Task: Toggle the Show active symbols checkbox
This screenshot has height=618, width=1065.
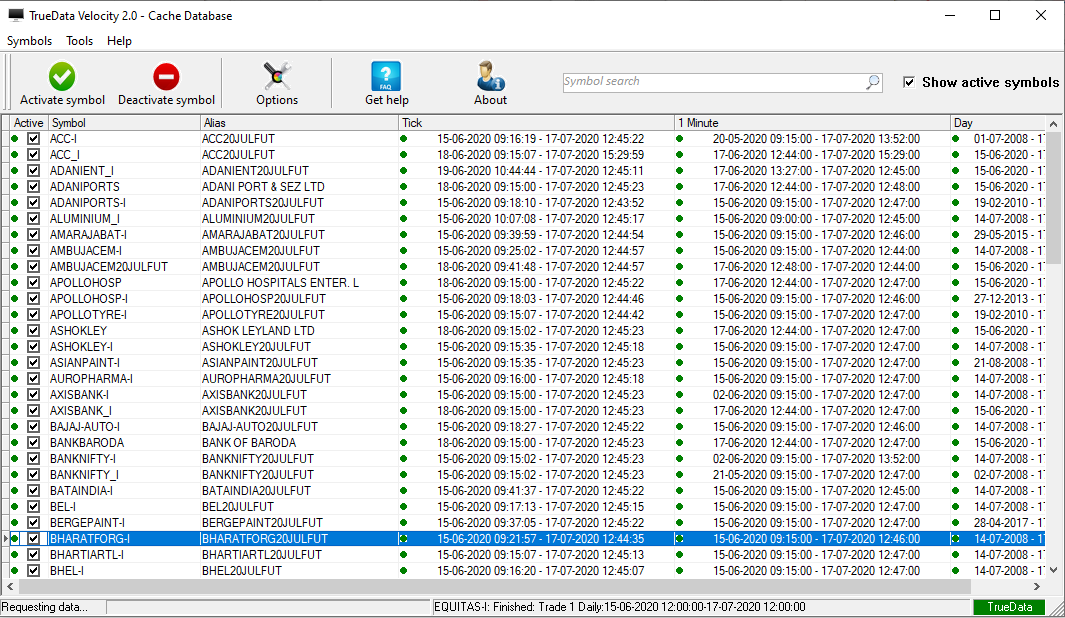Action: (909, 82)
